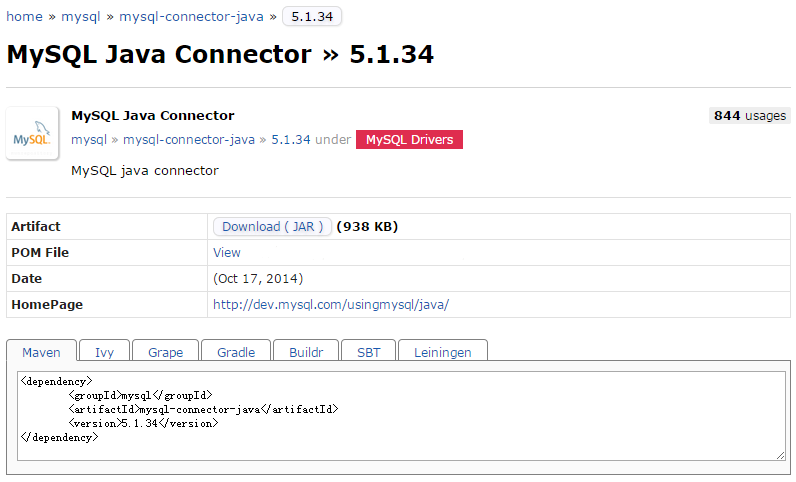Click the MySQL logo icon
This screenshot has width=796, height=482.
click(31, 134)
